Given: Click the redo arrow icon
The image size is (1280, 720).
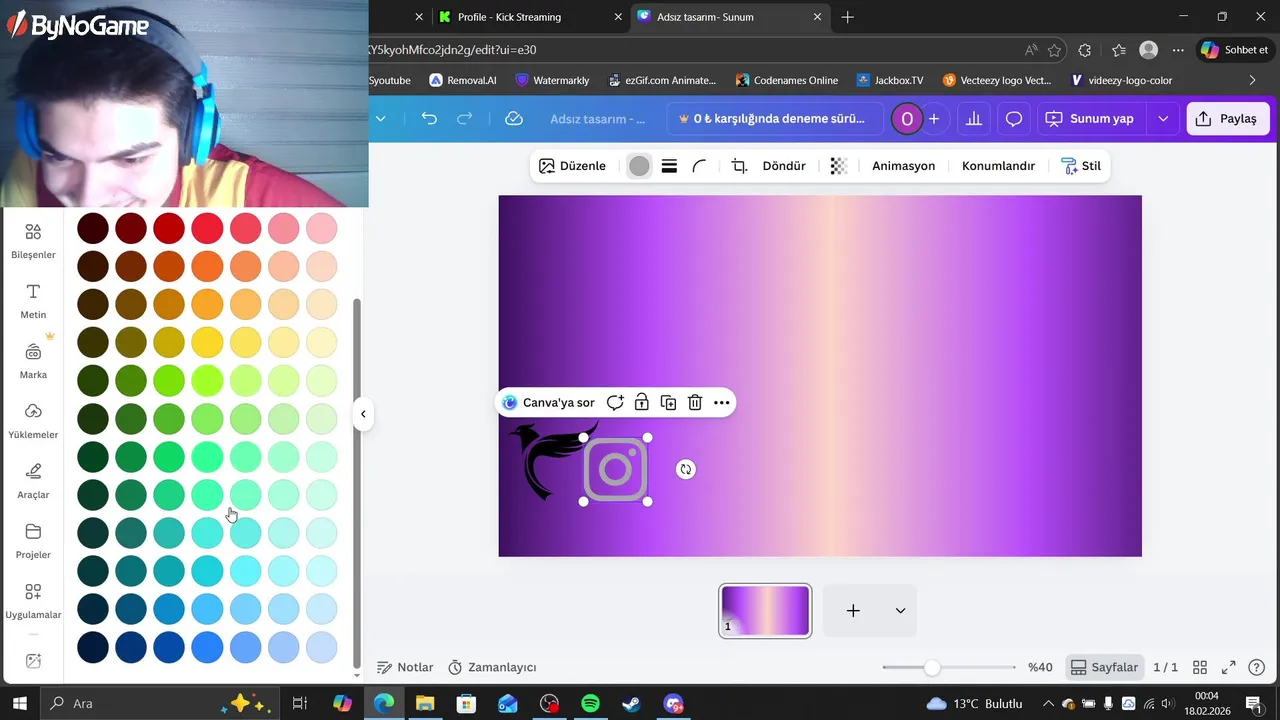Looking at the screenshot, I should (x=464, y=118).
